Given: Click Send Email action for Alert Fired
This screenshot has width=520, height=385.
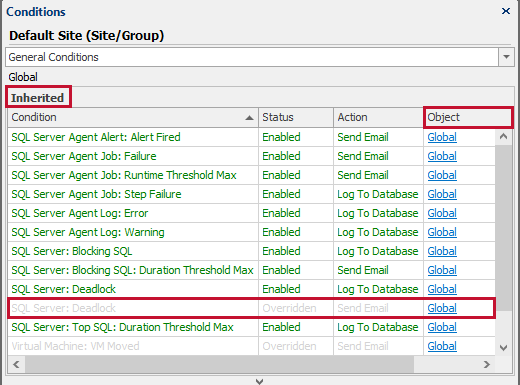Looking at the screenshot, I should click(x=363, y=137).
